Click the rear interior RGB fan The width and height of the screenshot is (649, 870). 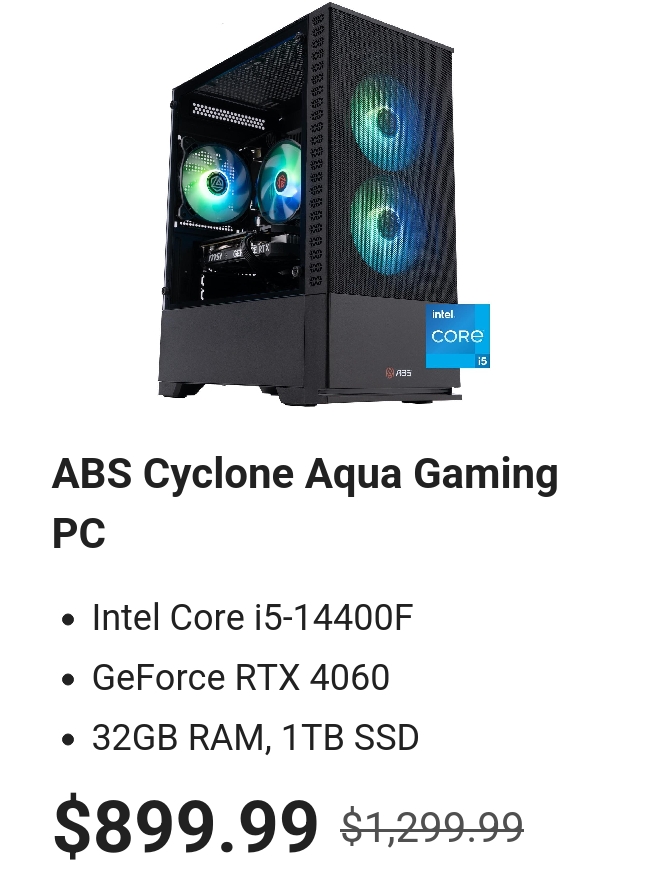coord(215,182)
